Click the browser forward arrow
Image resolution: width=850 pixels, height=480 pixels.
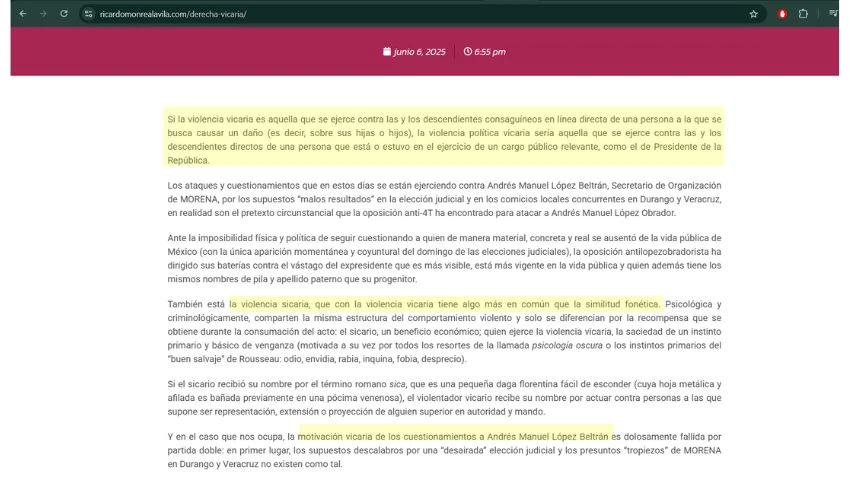(44, 14)
